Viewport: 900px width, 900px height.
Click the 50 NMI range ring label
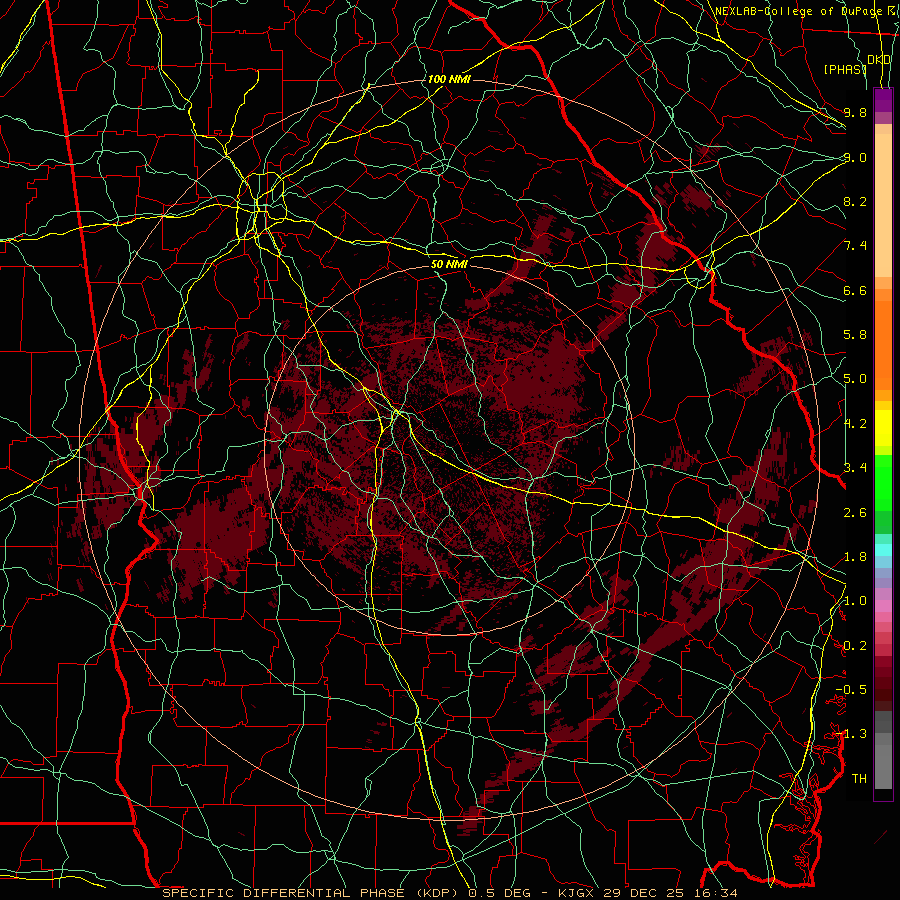449,264
